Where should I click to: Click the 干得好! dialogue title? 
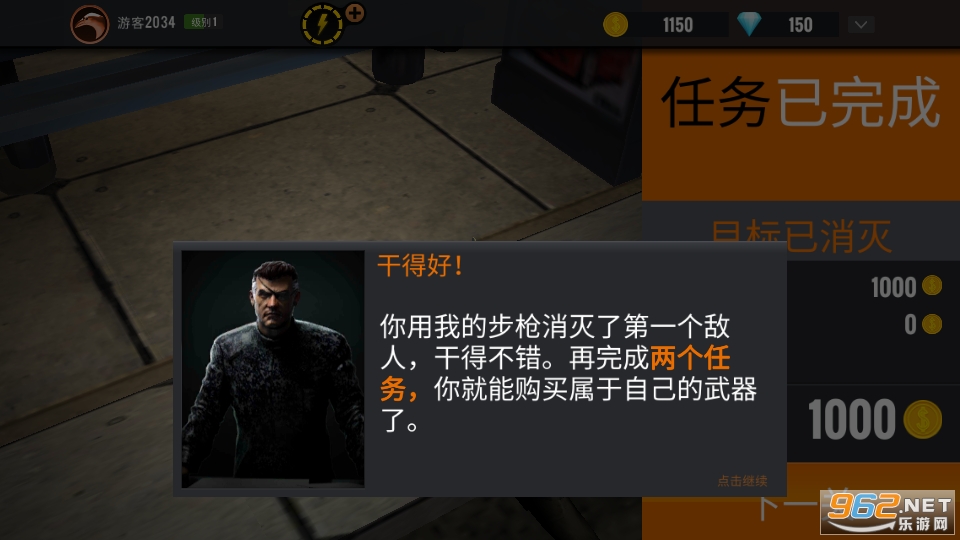420,266
